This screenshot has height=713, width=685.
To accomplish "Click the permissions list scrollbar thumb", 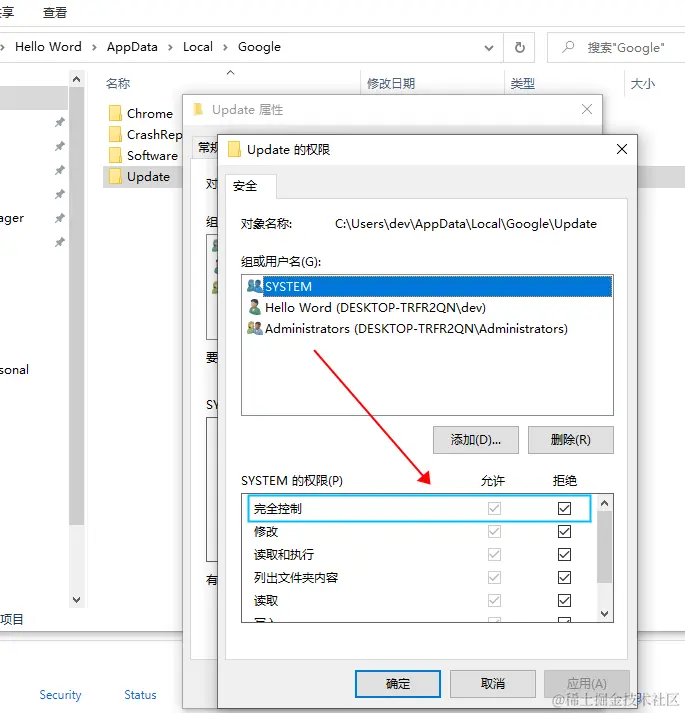I will pos(604,547).
